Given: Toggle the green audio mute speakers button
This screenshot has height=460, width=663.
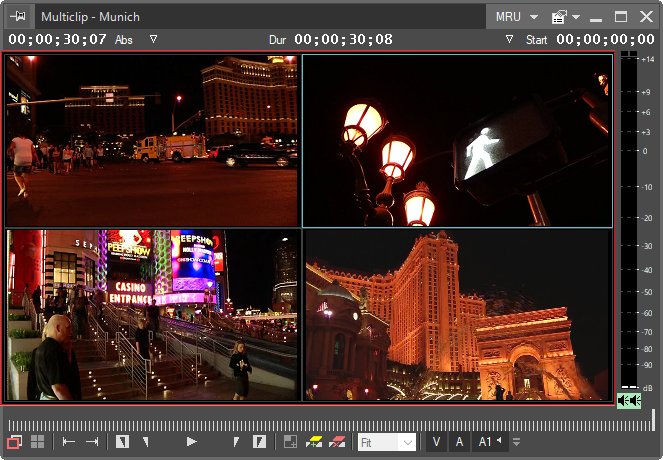Looking at the screenshot, I should click(629, 400).
